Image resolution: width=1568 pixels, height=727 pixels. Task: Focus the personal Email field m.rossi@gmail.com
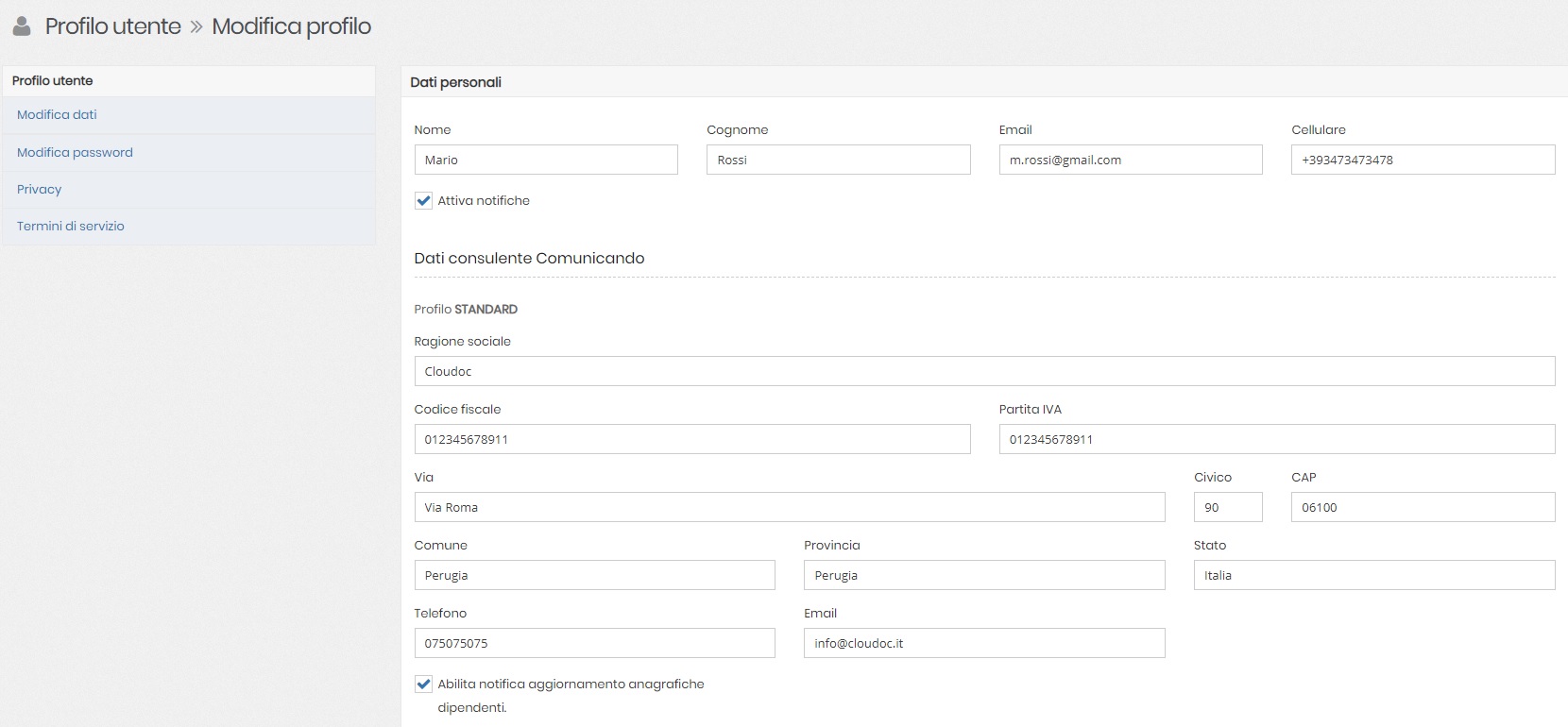pos(1130,160)
